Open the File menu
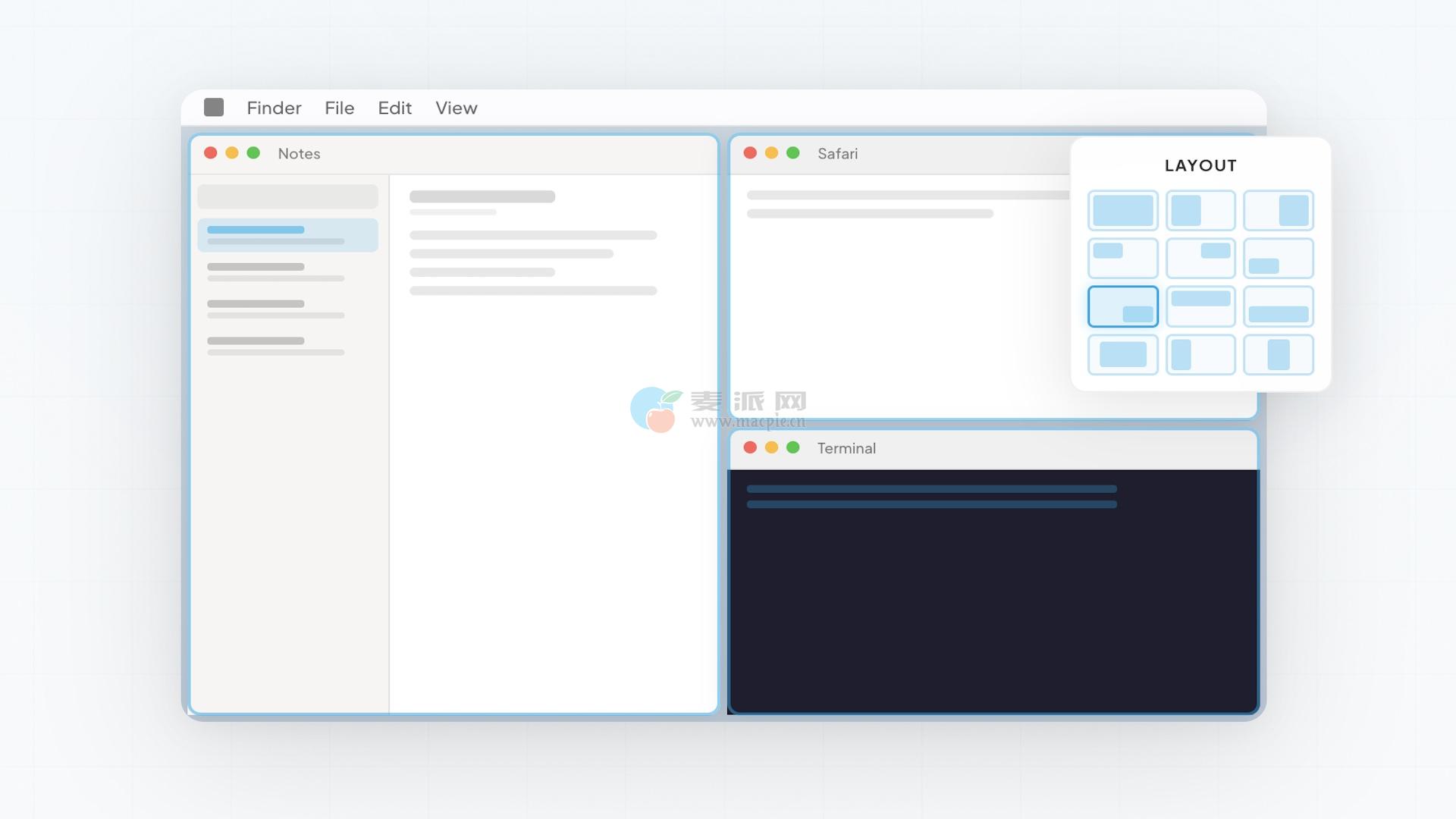 pyautogui.click(x=339, y=108)
